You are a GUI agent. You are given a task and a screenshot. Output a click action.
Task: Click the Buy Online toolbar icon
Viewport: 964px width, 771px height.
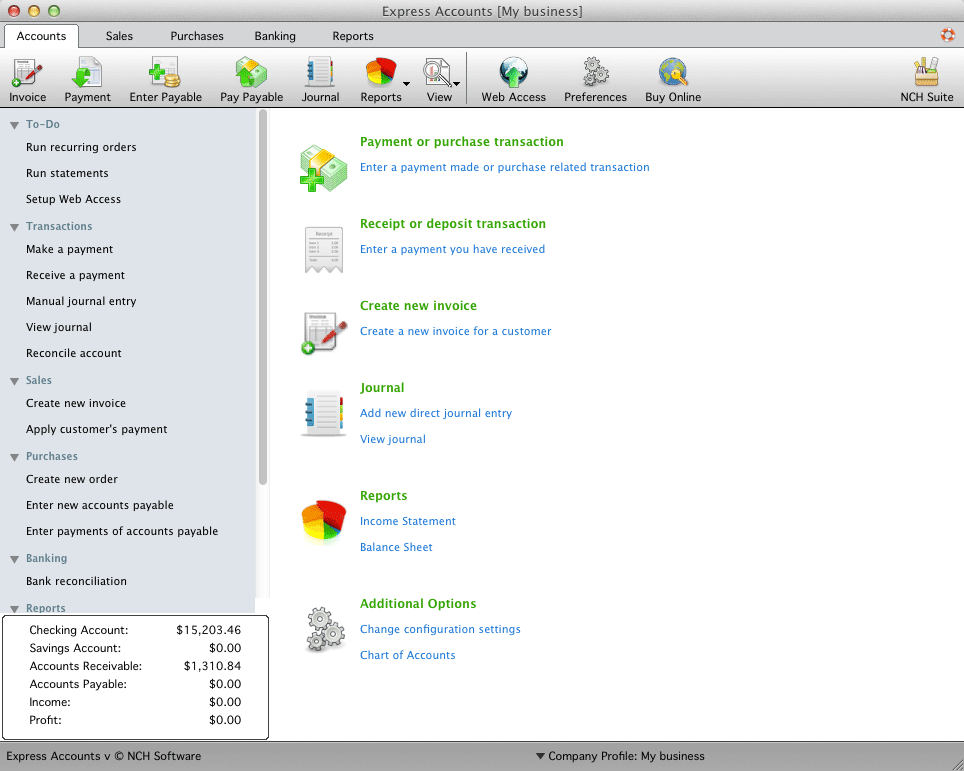click(673, 79)
